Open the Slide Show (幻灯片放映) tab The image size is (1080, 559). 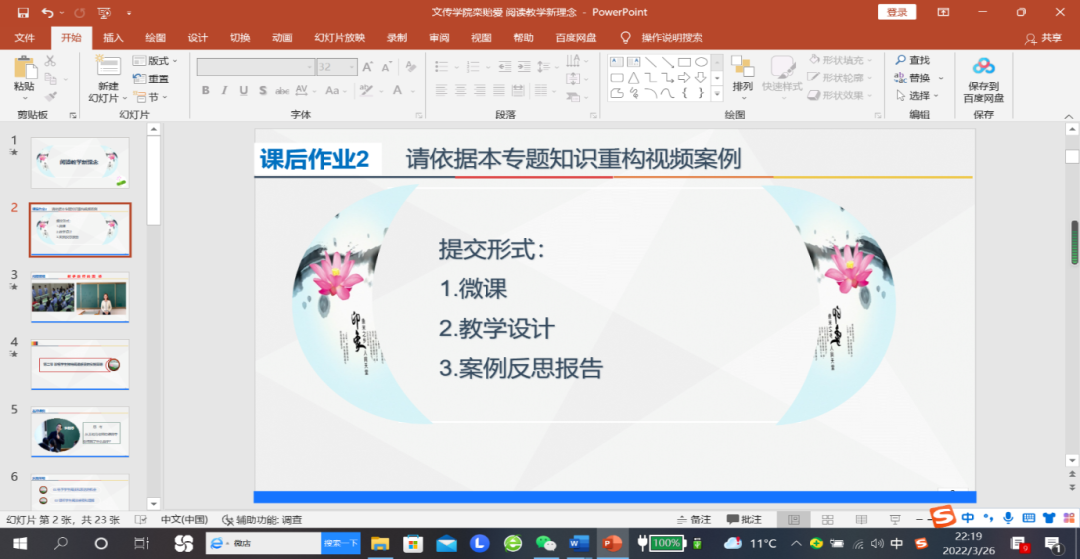click(339, 38)
